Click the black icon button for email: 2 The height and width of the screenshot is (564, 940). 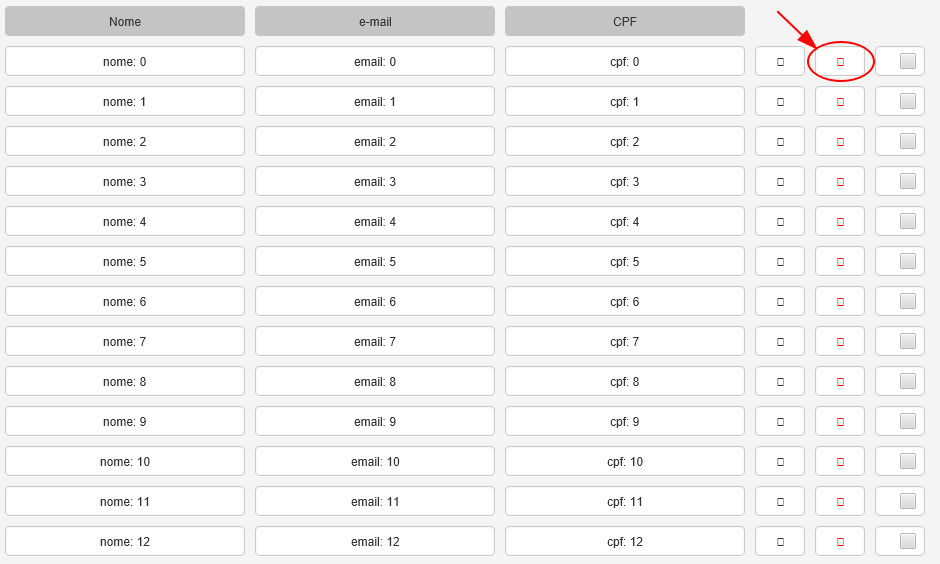click(x=780, y=141)
